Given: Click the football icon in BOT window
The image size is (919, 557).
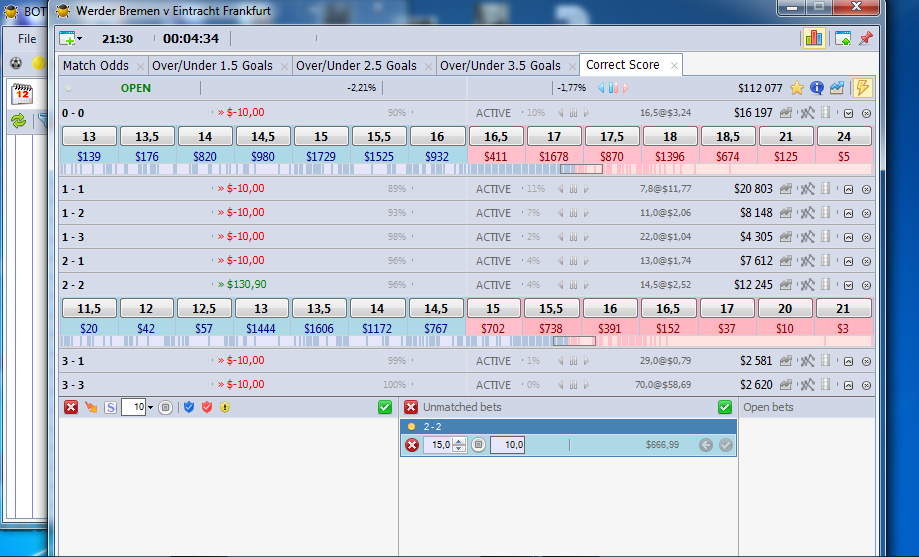Looking at the screenshot, I should coord(16,63).
